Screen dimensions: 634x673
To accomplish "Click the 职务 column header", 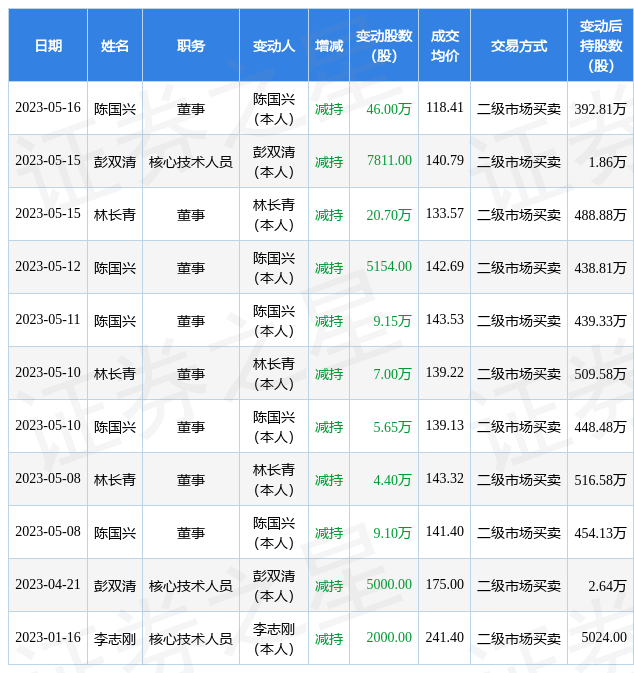I will [x=191, y=45].
